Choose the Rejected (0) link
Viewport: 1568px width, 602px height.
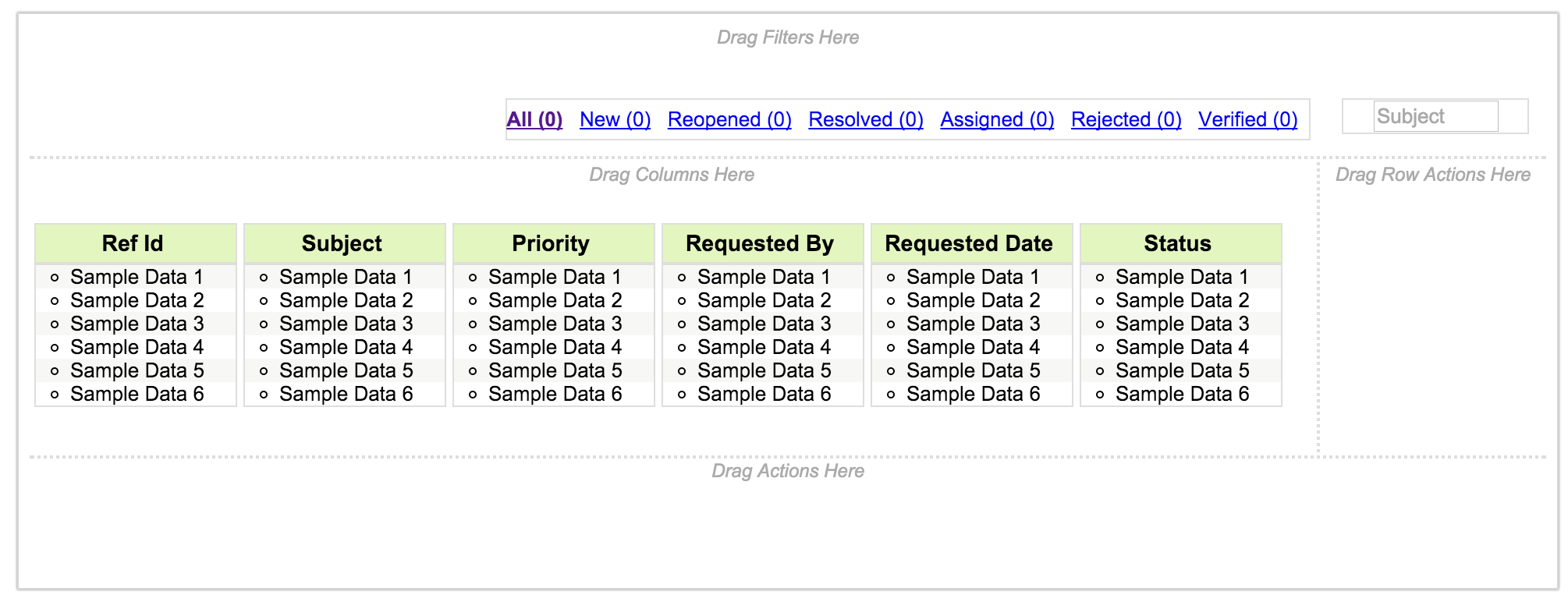pos(1126,119)
